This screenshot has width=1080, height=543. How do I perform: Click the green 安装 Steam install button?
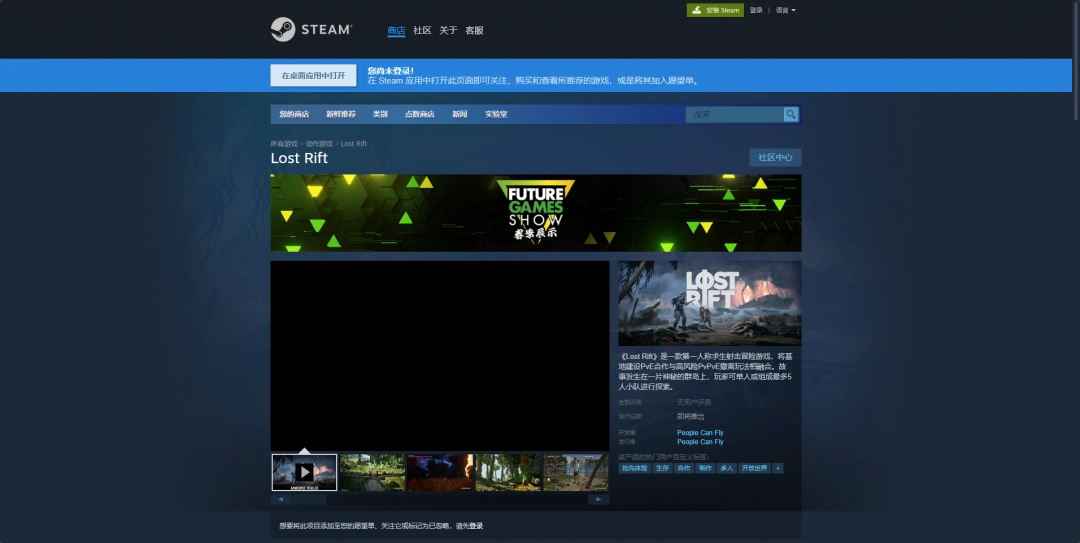coord(715,10)
